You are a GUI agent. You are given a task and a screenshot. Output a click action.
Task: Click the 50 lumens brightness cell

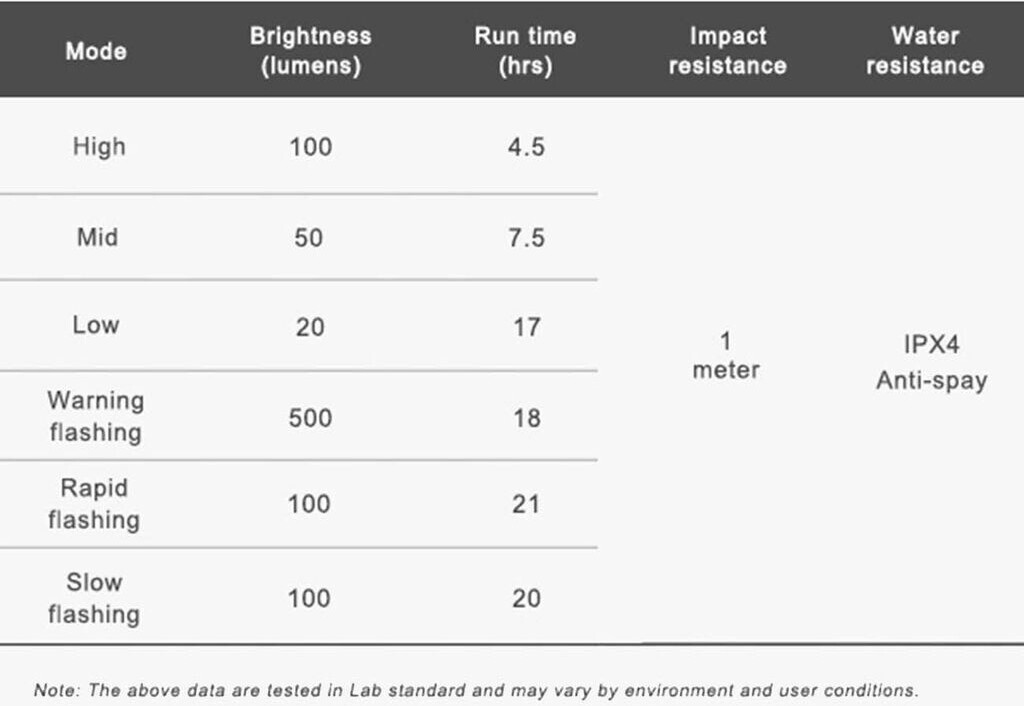tap(310, 238)
